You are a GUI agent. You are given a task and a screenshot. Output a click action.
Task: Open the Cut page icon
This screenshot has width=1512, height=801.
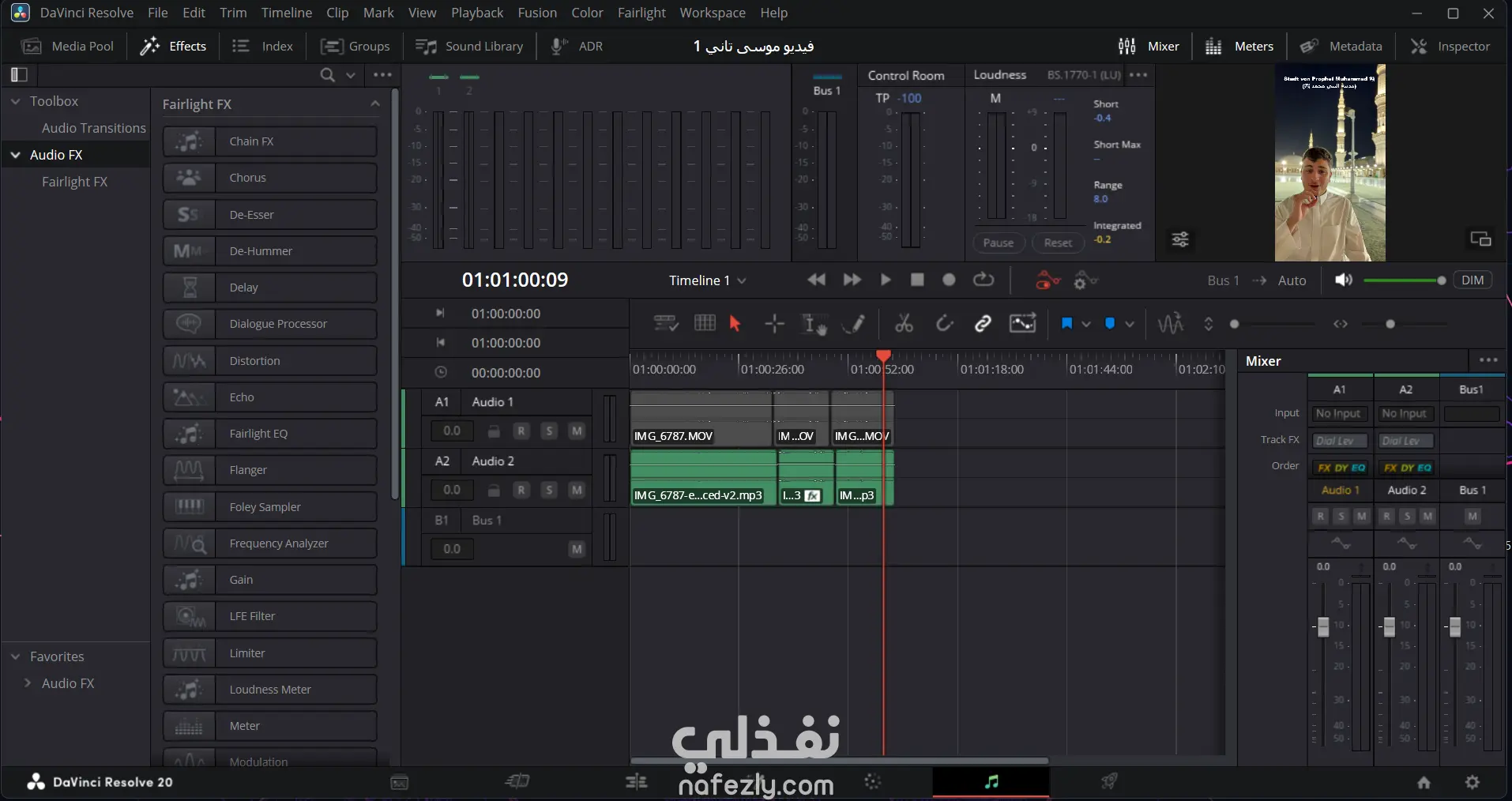517,782
